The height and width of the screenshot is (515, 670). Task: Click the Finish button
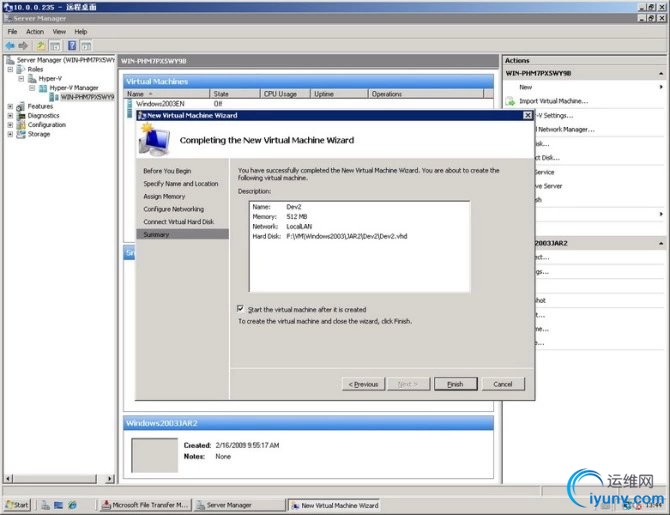tap(455, 384)
